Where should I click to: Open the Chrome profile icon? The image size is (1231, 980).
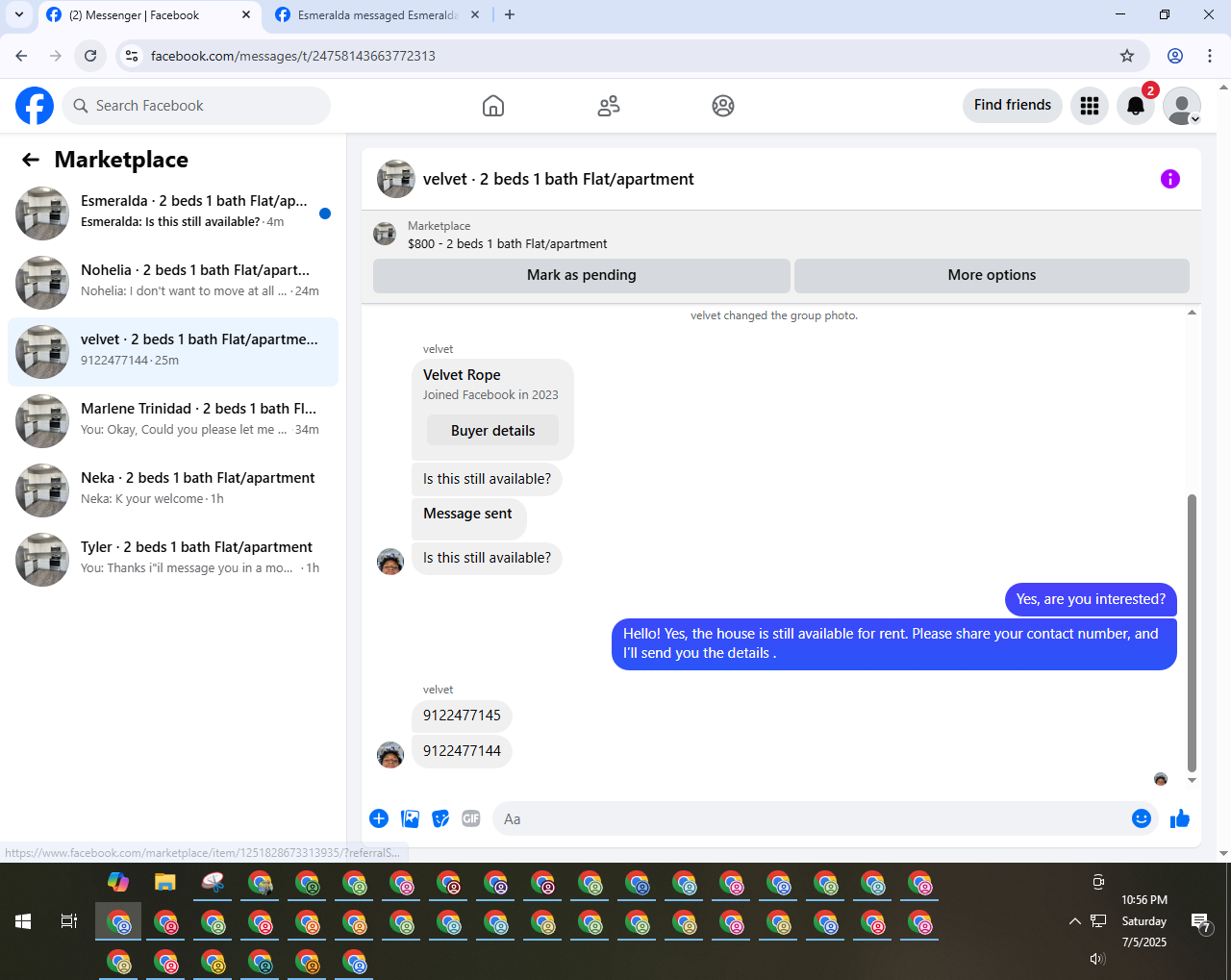tap(1175, 56)
